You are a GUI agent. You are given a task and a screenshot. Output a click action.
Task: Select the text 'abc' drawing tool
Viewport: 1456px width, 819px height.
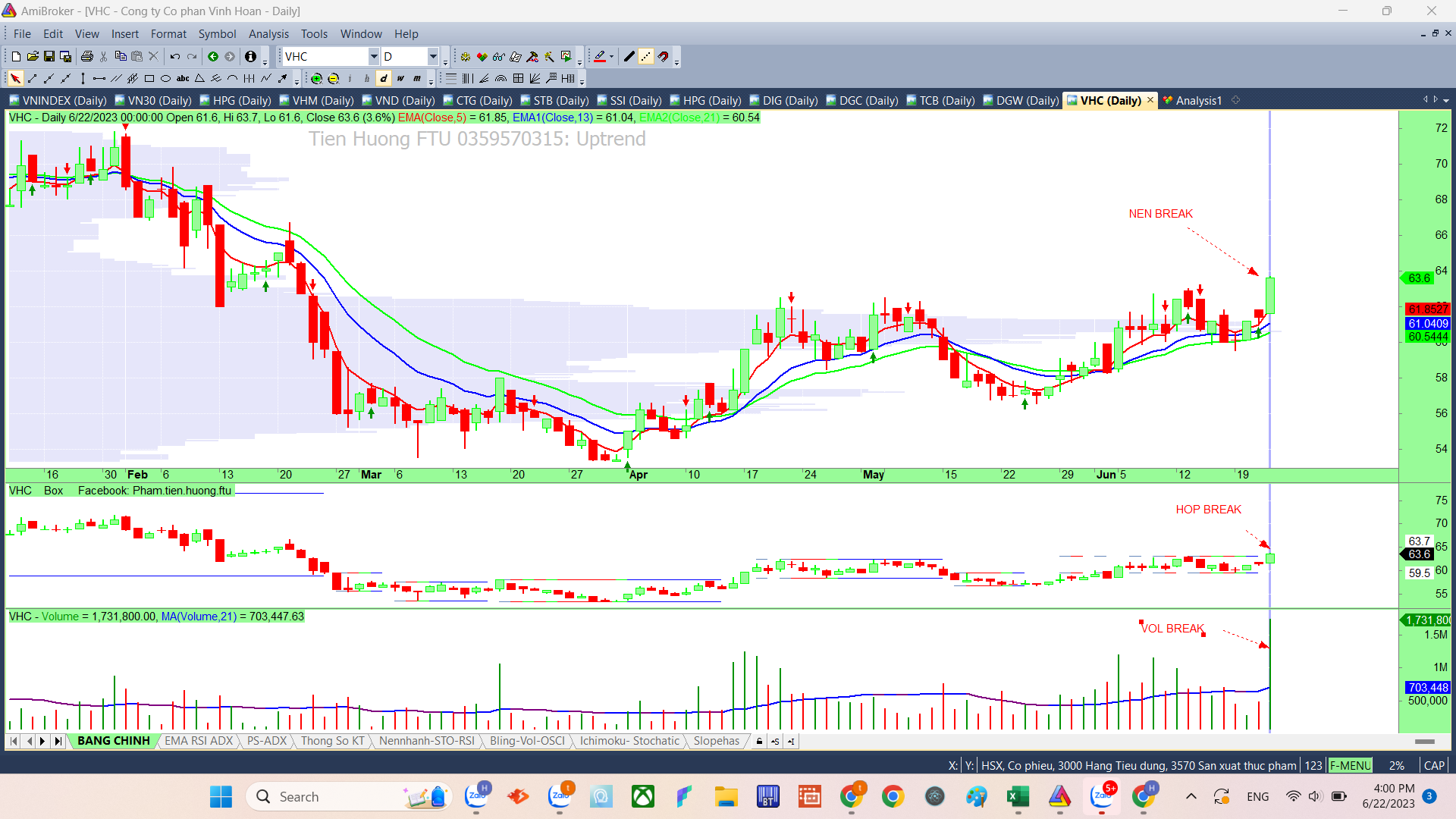click(183, 78)
